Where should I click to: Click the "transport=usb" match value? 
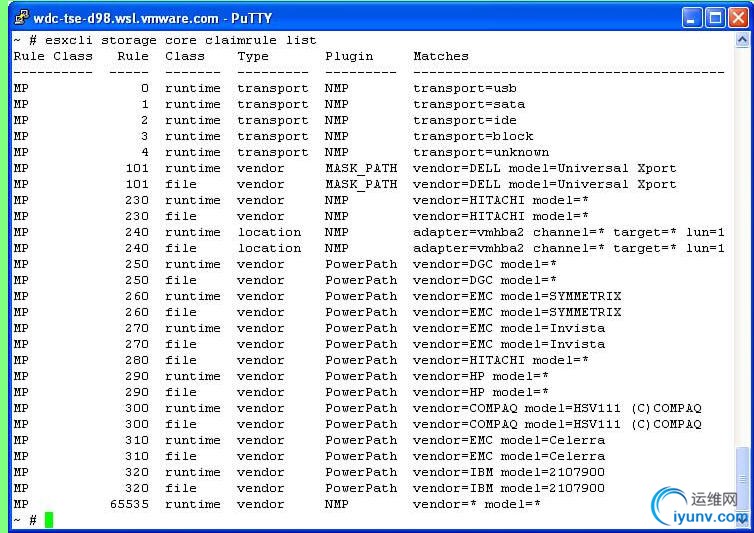(465, 89)
